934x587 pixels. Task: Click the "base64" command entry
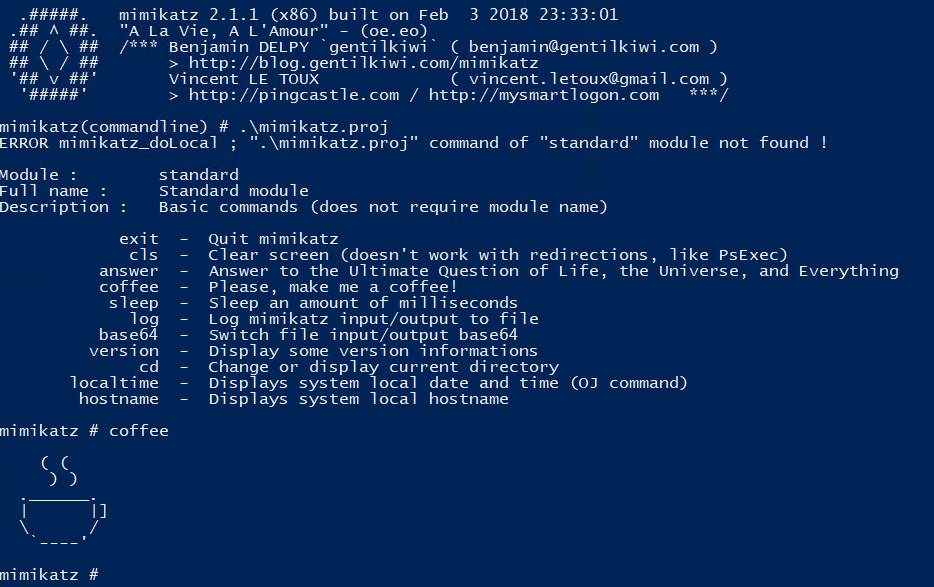pyautogui.click(x=129, y=335)
